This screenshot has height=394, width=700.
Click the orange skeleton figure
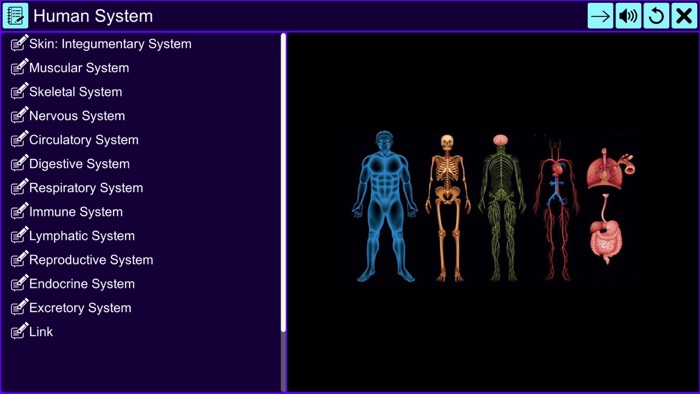point(448,208)
